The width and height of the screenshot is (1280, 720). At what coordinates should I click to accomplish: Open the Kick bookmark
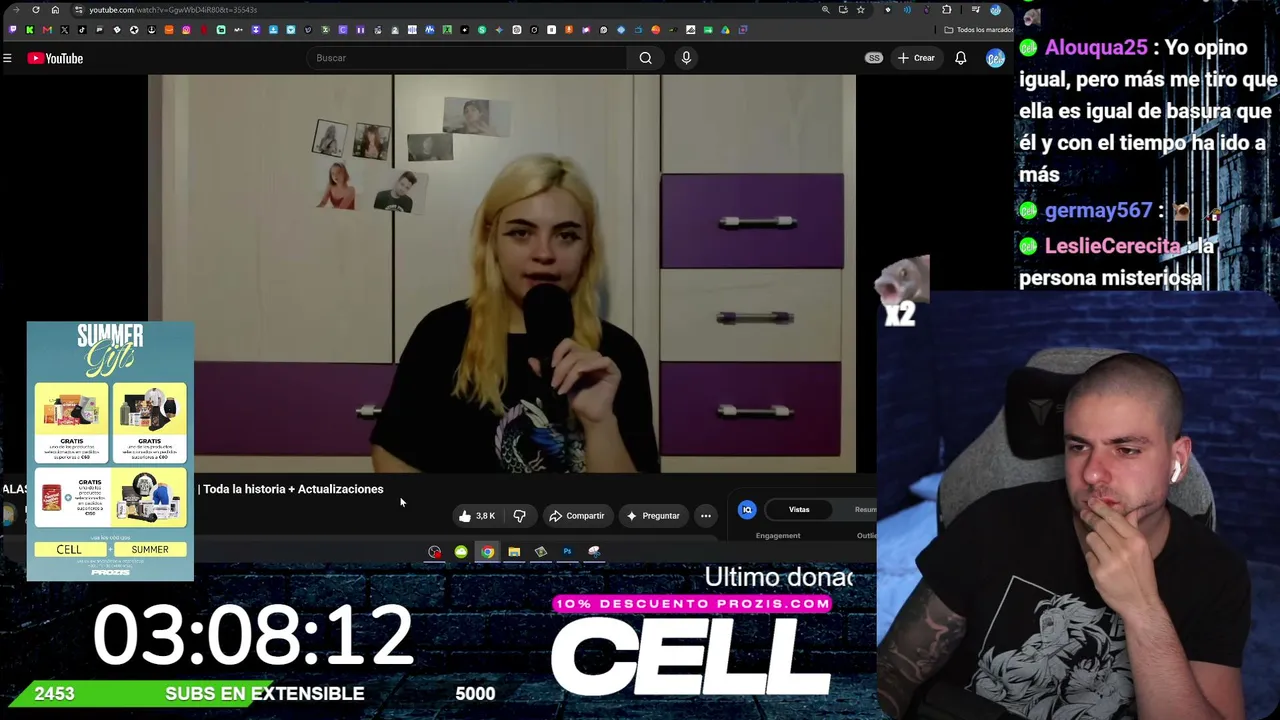30,30
